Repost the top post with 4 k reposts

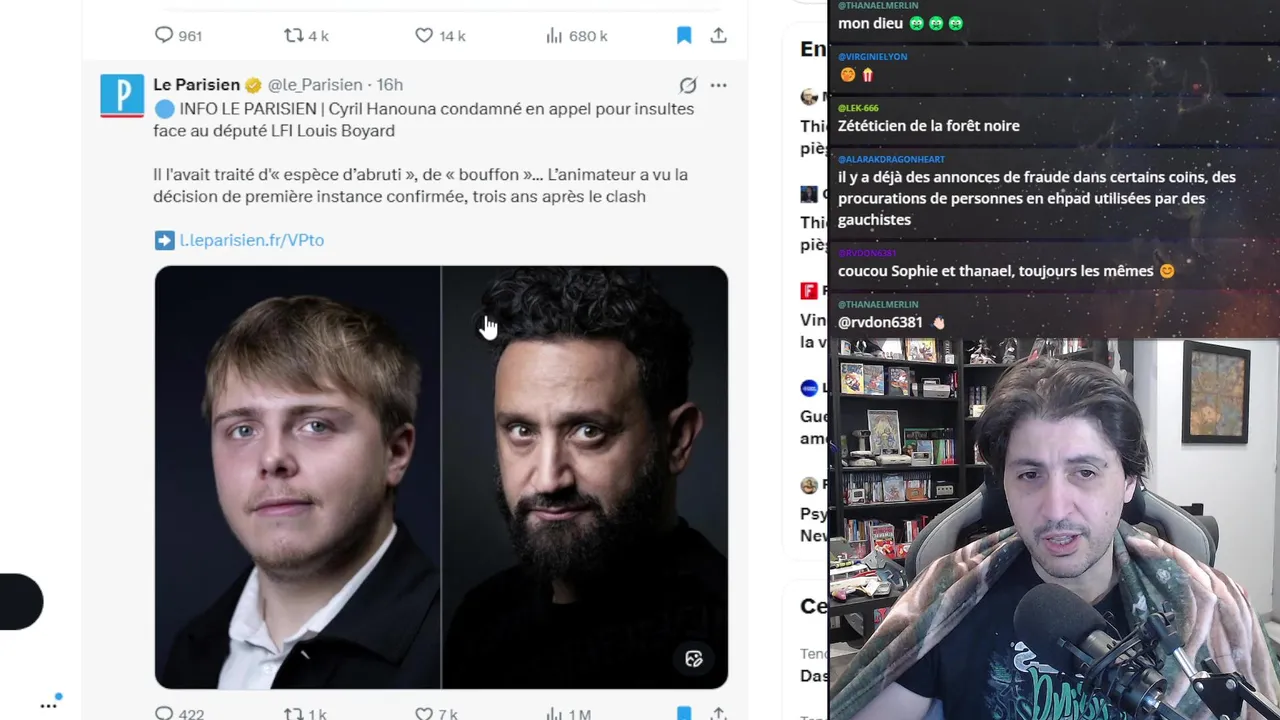[x=306, y=35]
